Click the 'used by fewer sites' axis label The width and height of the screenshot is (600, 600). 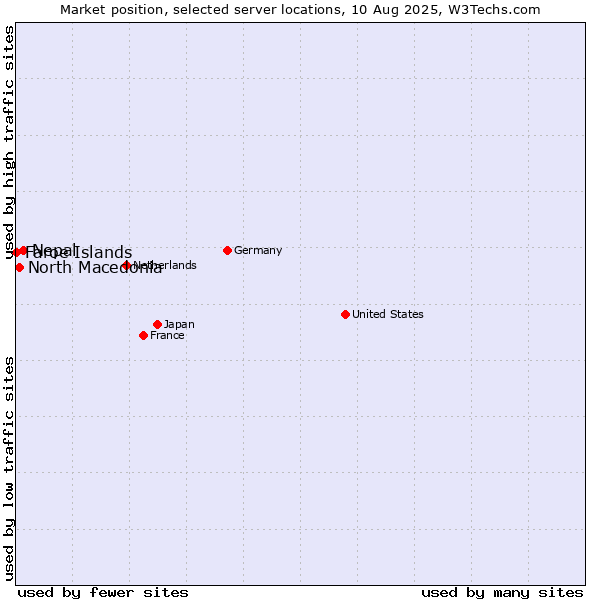[x=103, y=593]
